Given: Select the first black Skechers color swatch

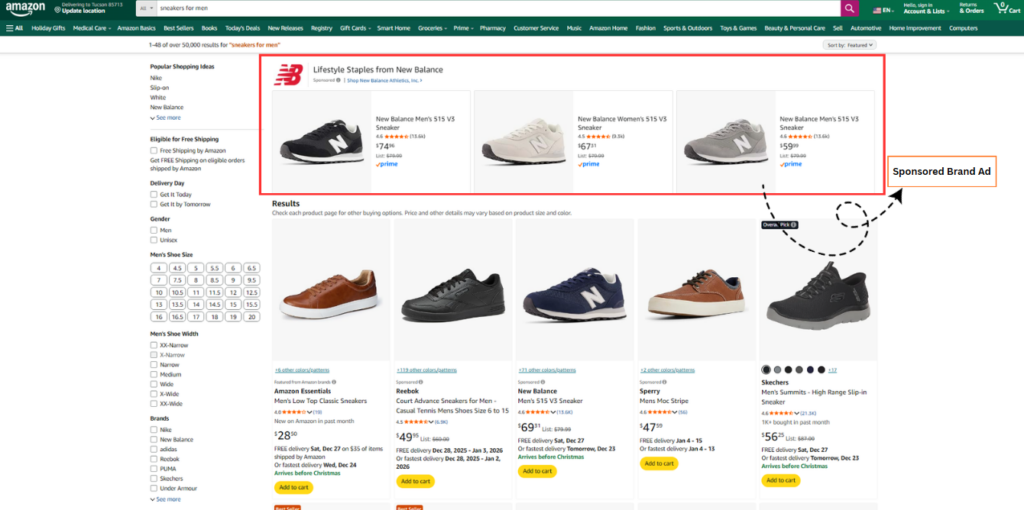Looking at the screenshot, I should [x=766, y=370].
